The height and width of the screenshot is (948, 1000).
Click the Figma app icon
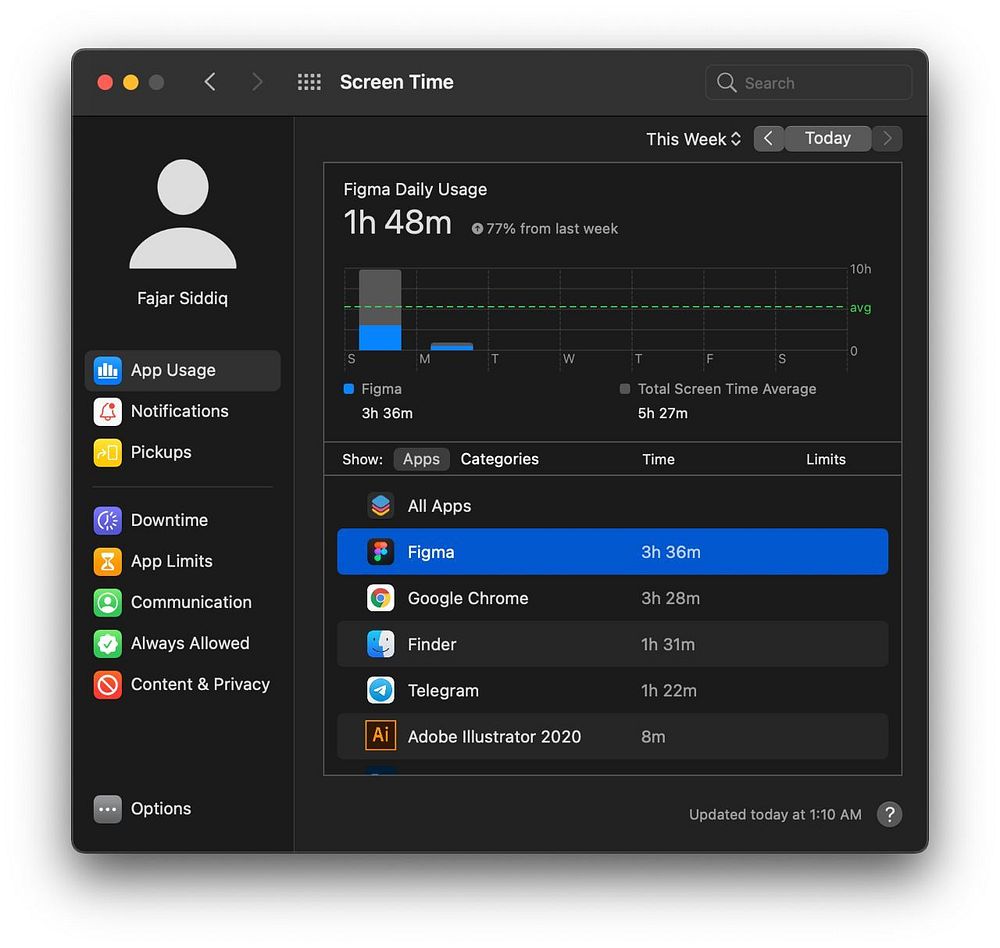tap(381, 552)
